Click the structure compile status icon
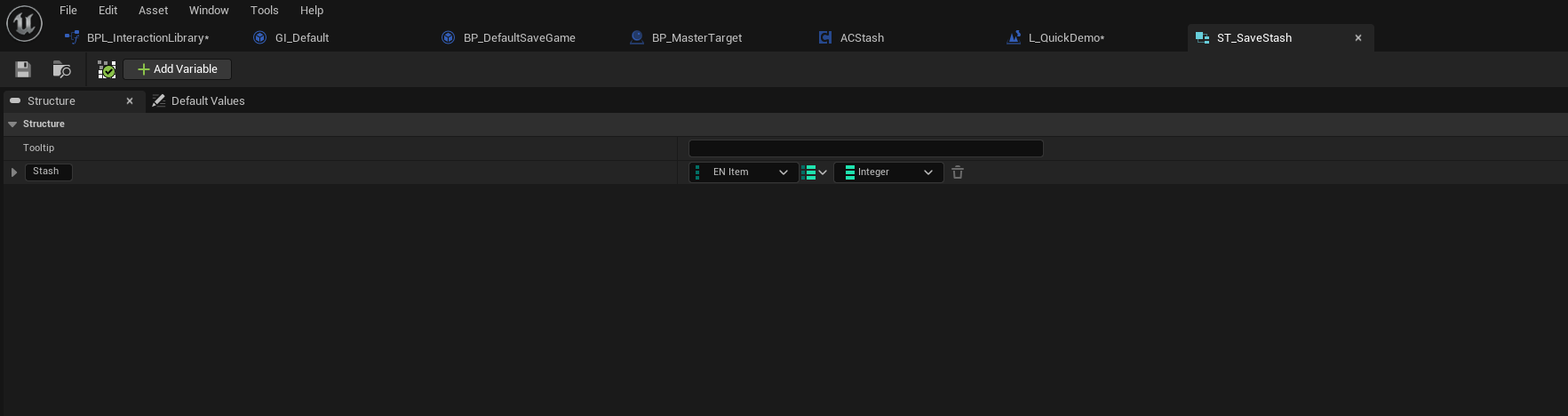Image resolution: width=1568 pixels, height=416 pixels. tap(107, 69)
